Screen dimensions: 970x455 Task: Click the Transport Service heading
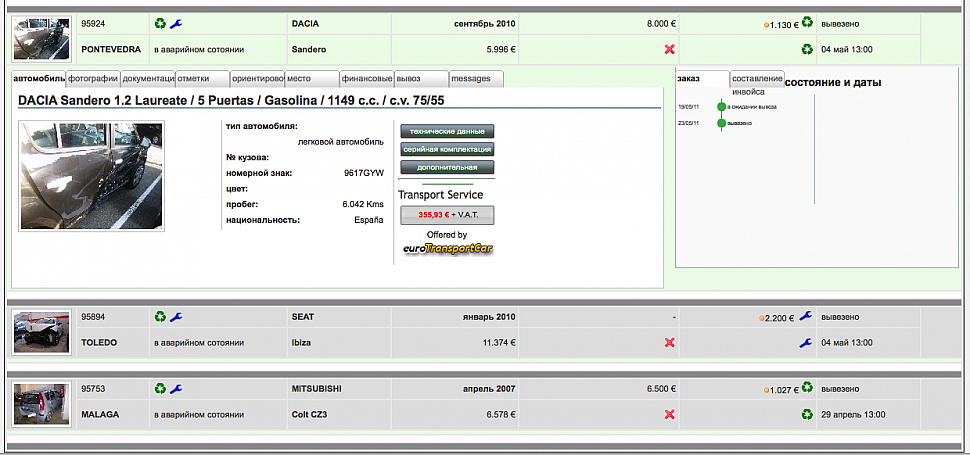440,195
